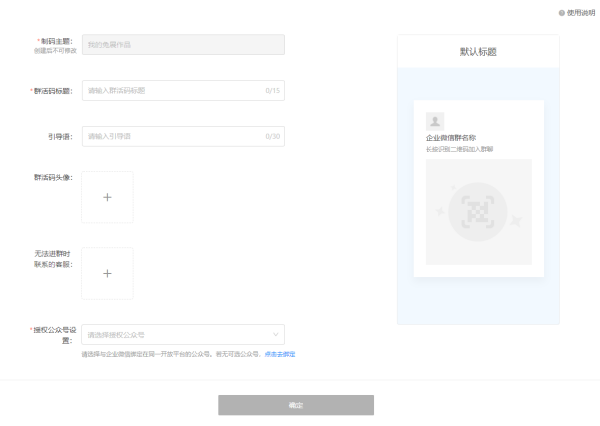Click the 群活码标题 input field
Viewport: 600px width, 426px height.
click(183, 91)
